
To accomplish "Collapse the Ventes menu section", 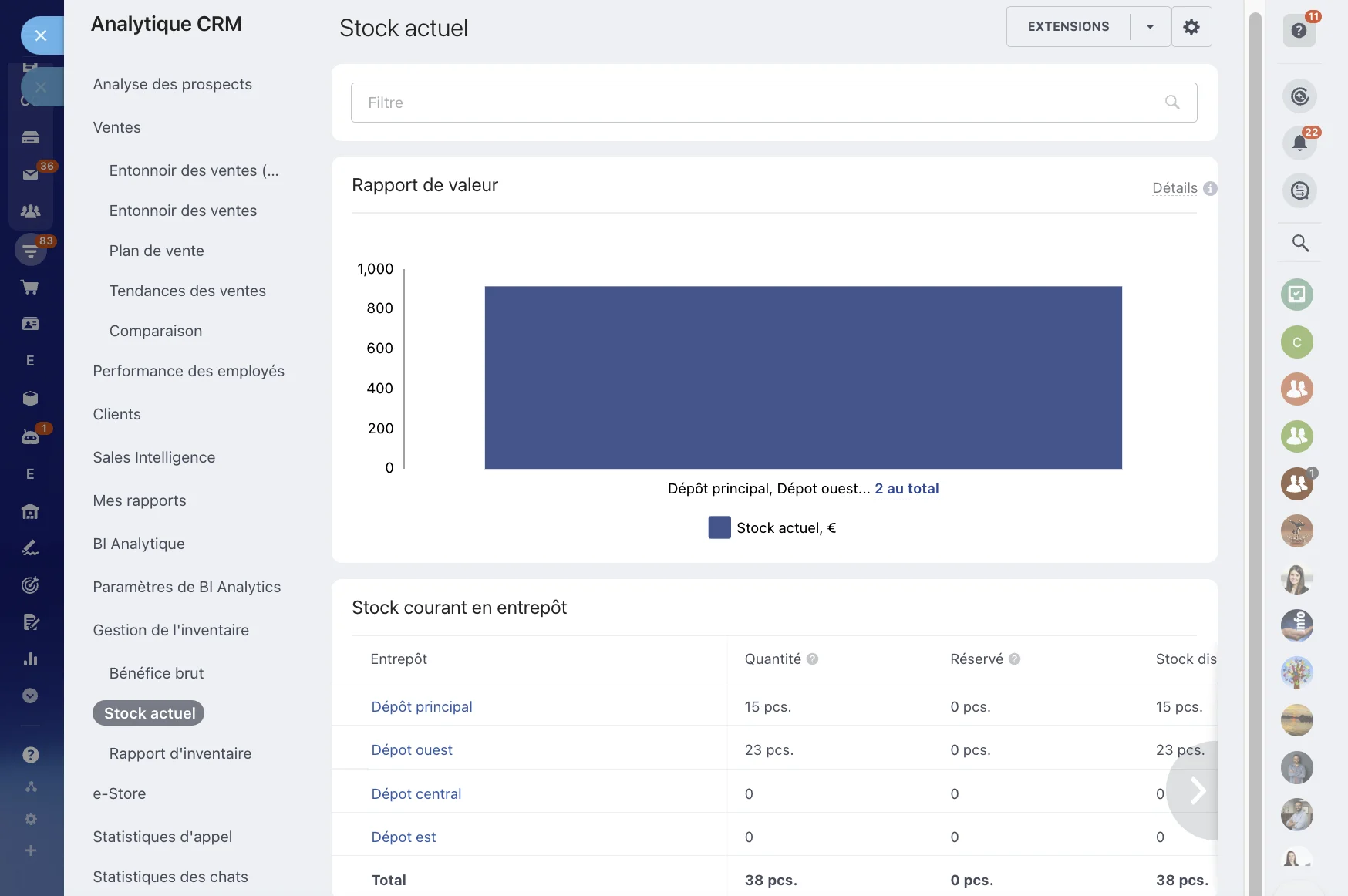I will tap(117, 127).
